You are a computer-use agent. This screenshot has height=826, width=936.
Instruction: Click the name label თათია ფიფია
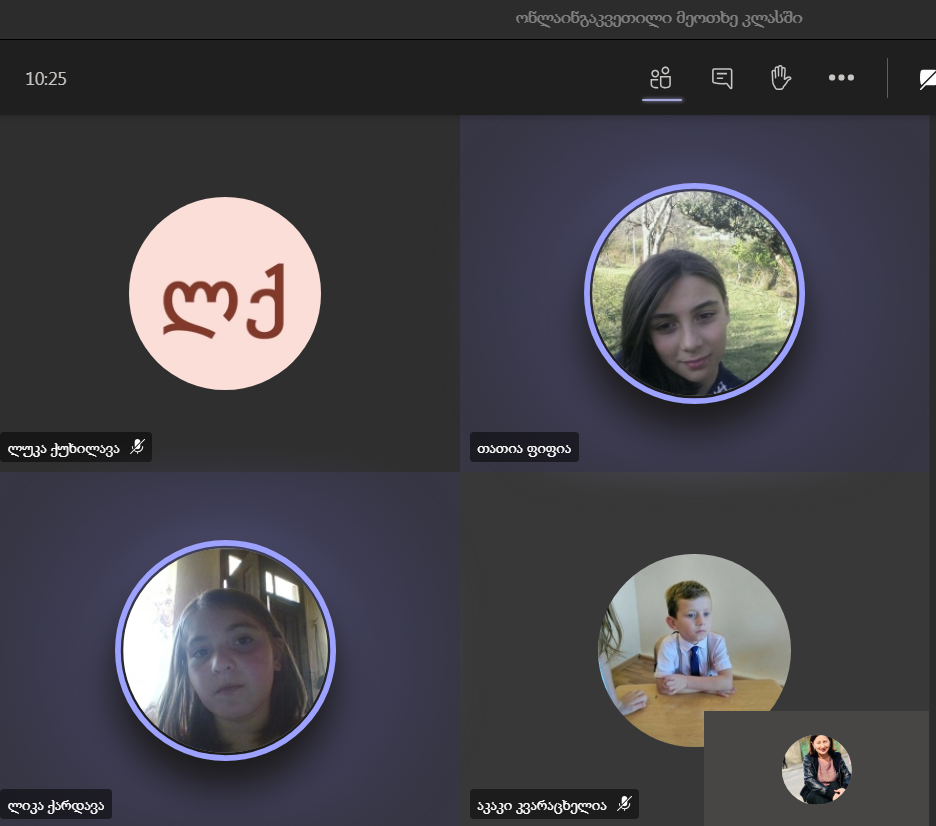tap(524, 448)
